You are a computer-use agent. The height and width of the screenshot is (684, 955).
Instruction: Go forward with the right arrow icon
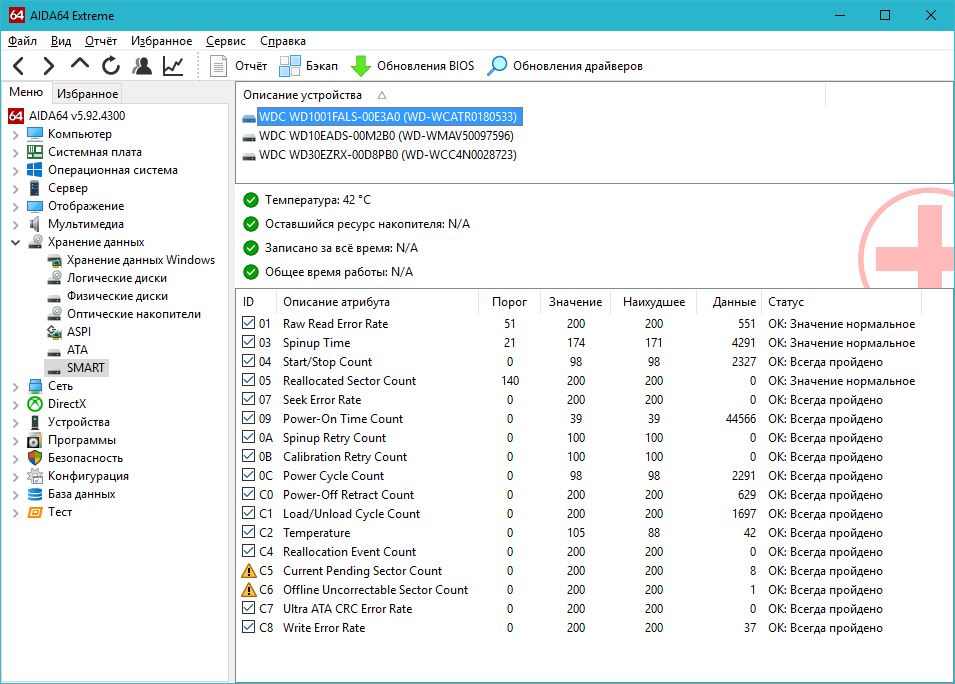click(x=49, y=66)
